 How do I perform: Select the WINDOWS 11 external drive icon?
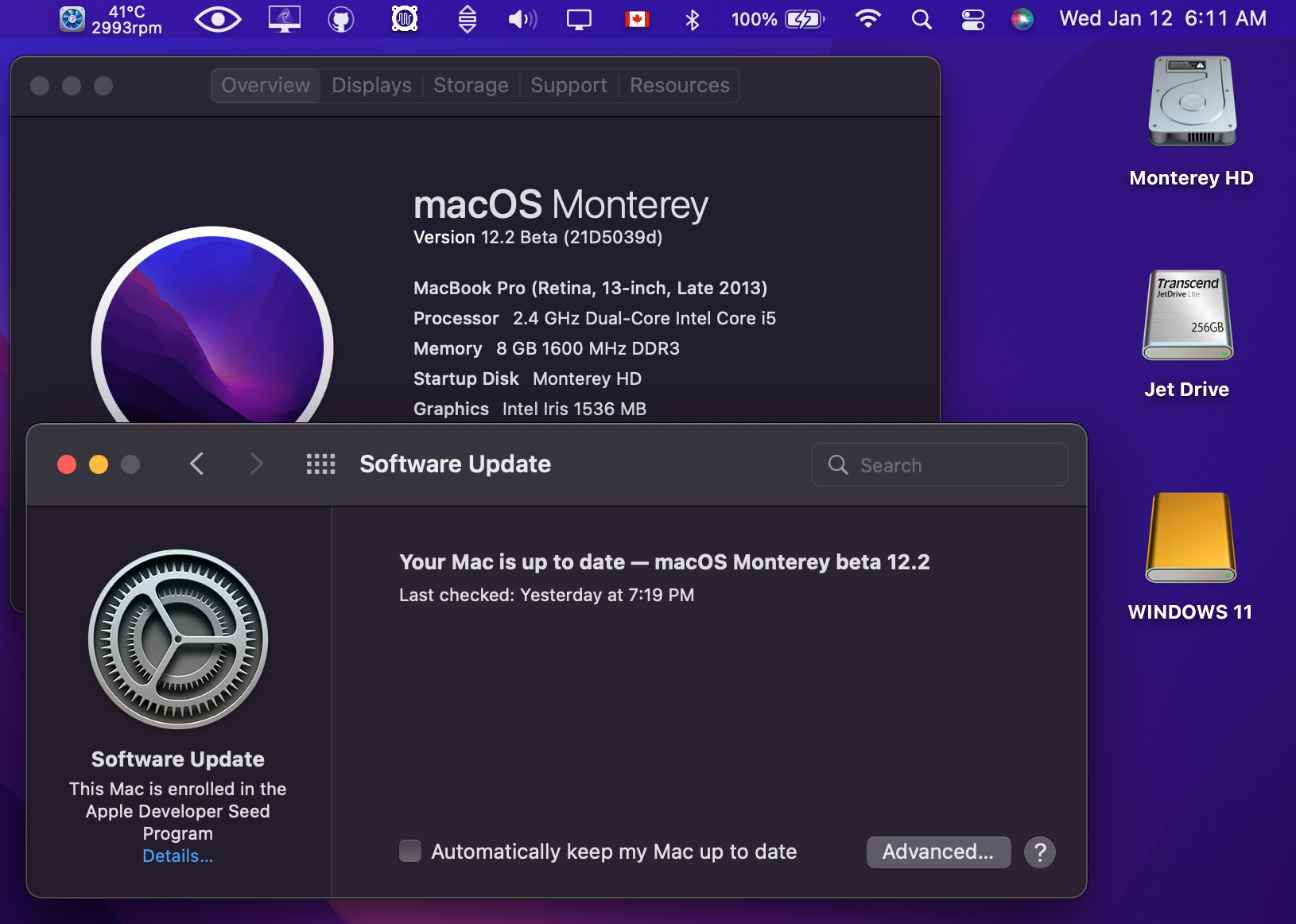click(1190, 538)
